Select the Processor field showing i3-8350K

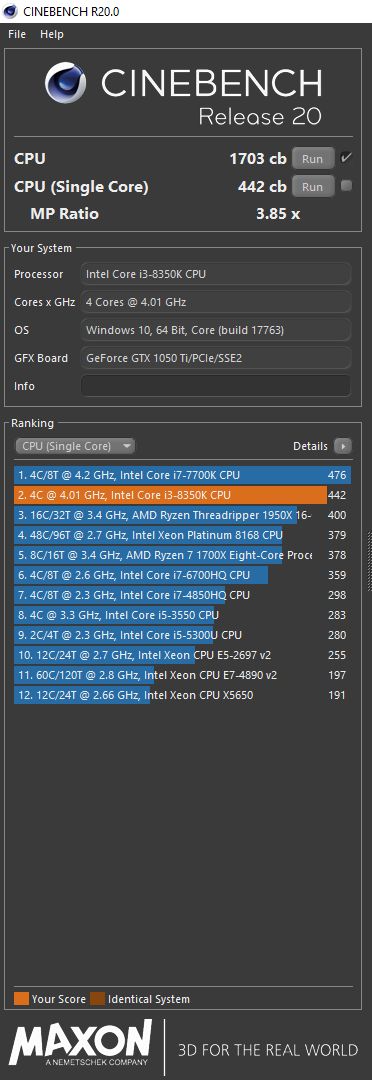(216, 274)
